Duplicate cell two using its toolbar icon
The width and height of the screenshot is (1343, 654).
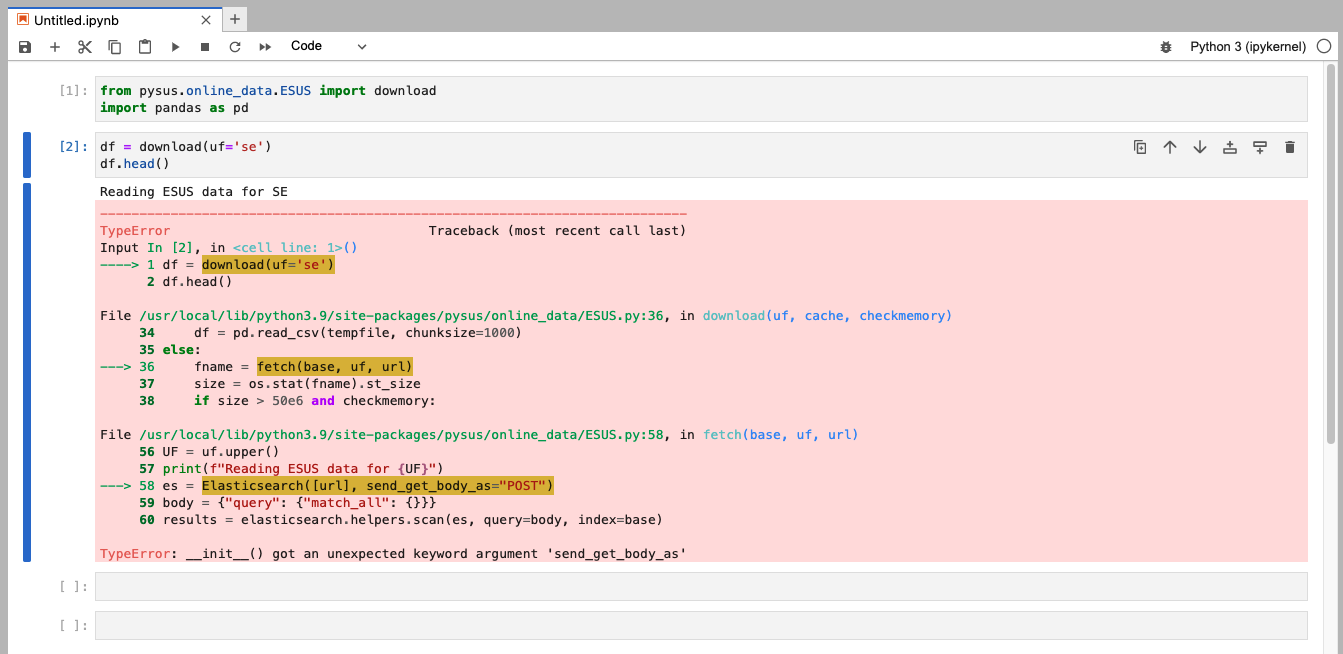coord(1139,146)
